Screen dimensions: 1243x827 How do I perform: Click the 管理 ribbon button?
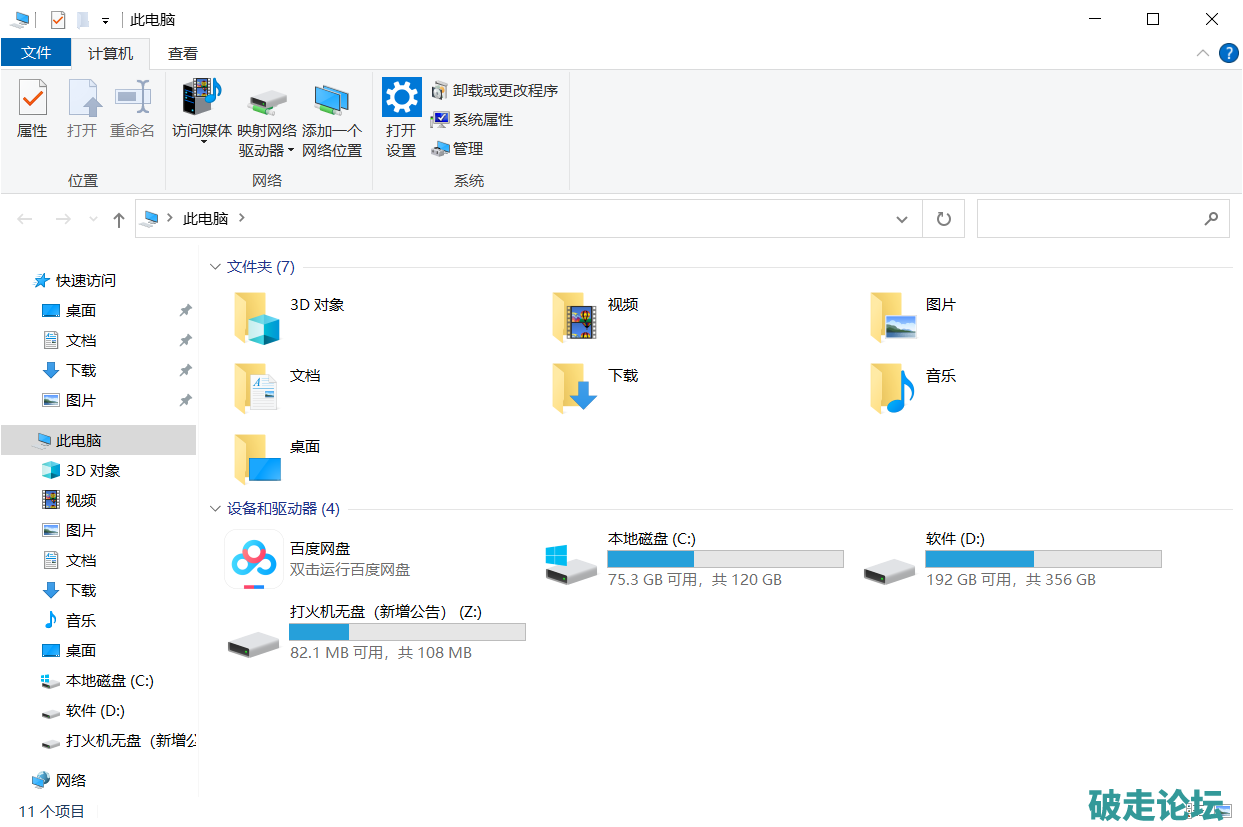pyautogui.click(x=457, y=149)
